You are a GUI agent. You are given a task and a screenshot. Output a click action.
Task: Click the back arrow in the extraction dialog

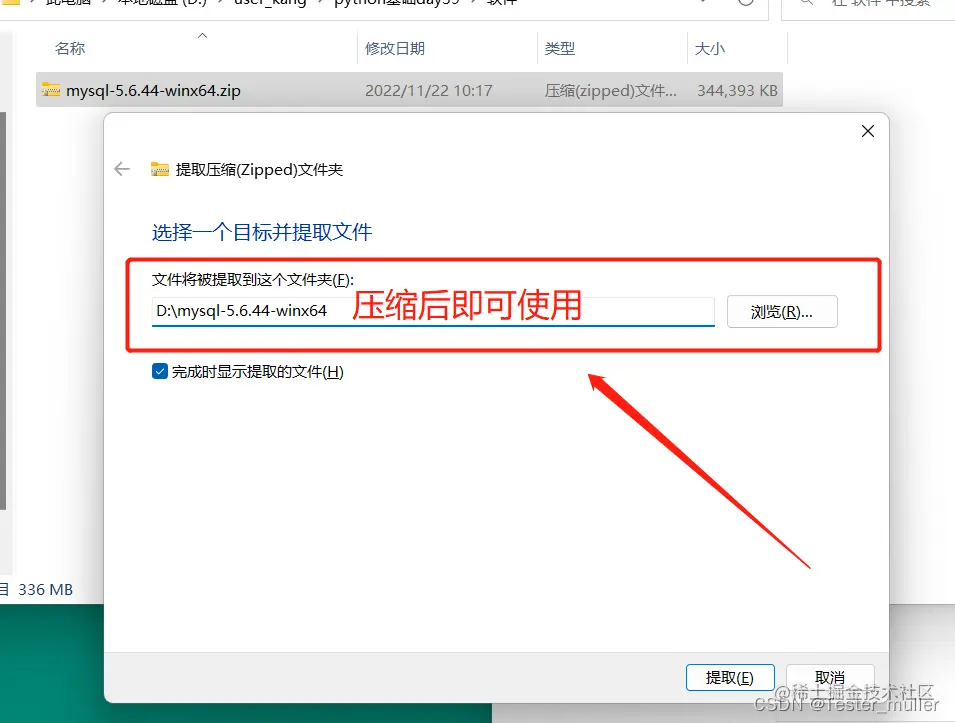[121, 169]
